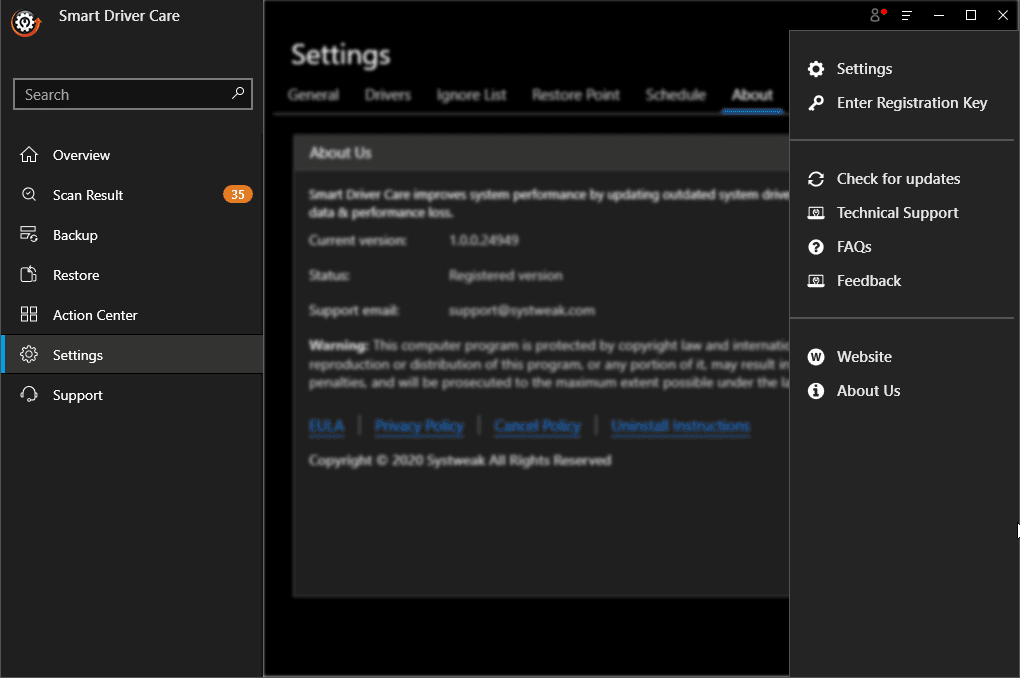Click the user account icon with red dot
The width and height of the screenshot is (1020, 678).
coord(878,15)
